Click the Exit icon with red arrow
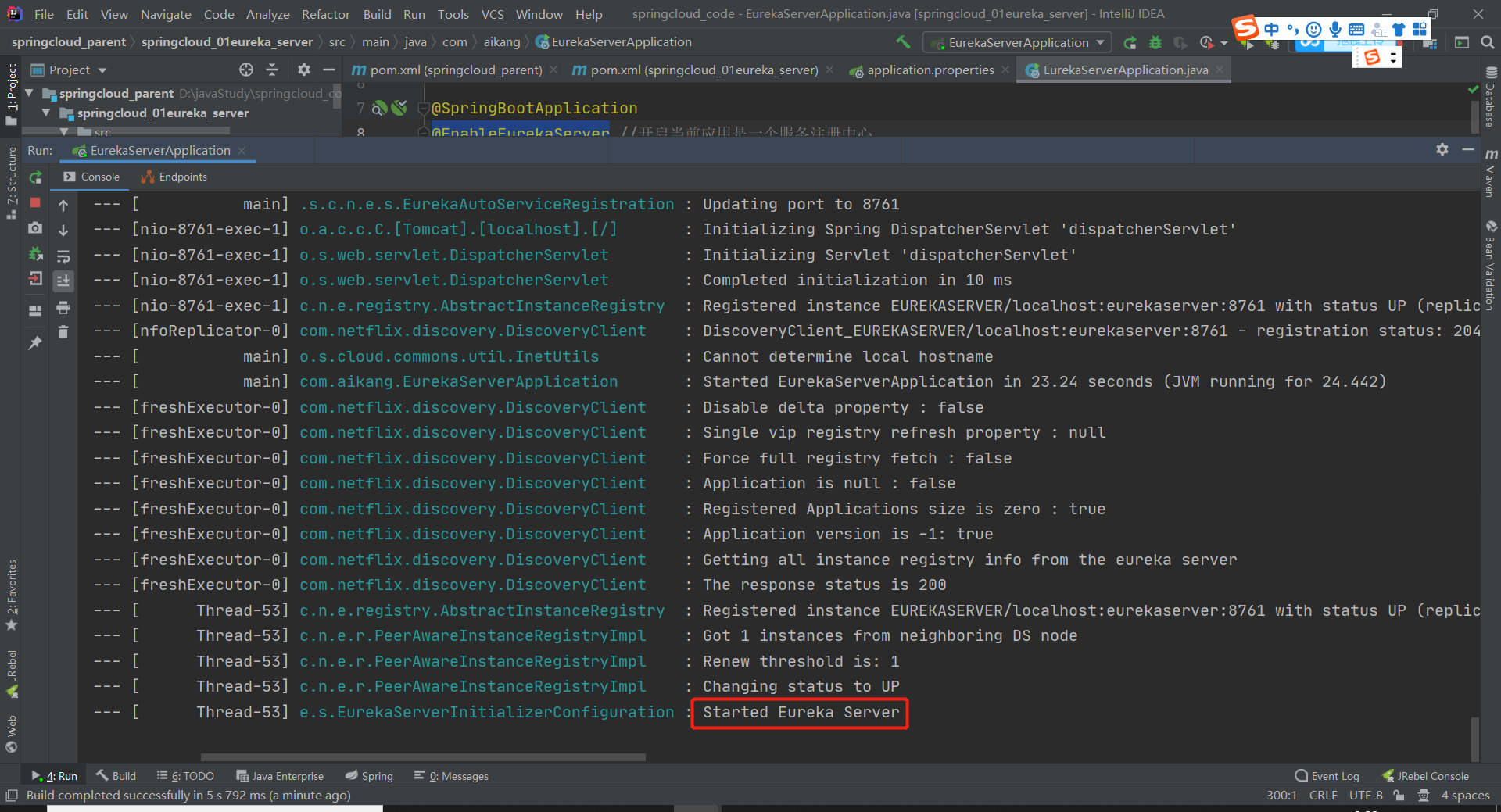1501x812 pixels. click(35, 278)
